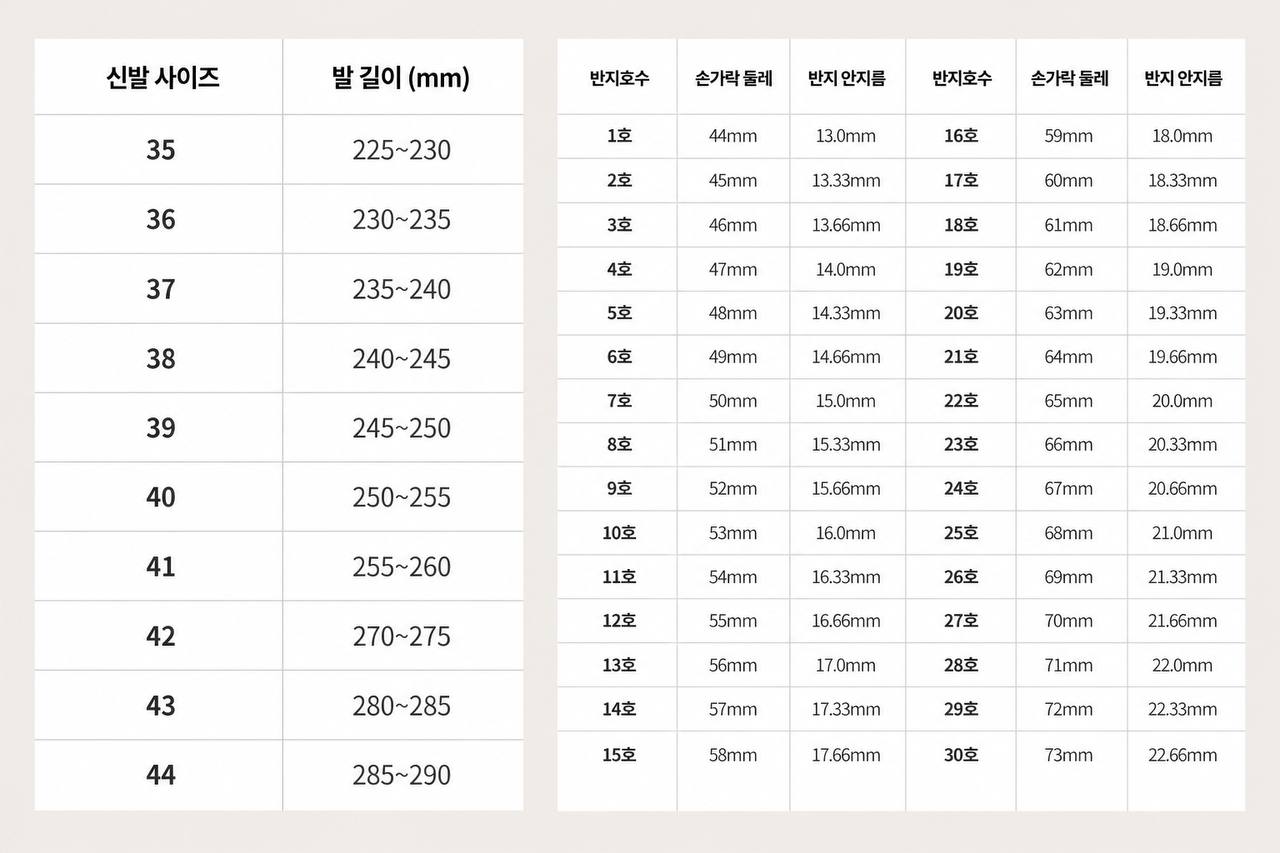This screenshot has height=853, width=1280.
Task: Select the 285~290 foot length cell
Action: (401, 775)
